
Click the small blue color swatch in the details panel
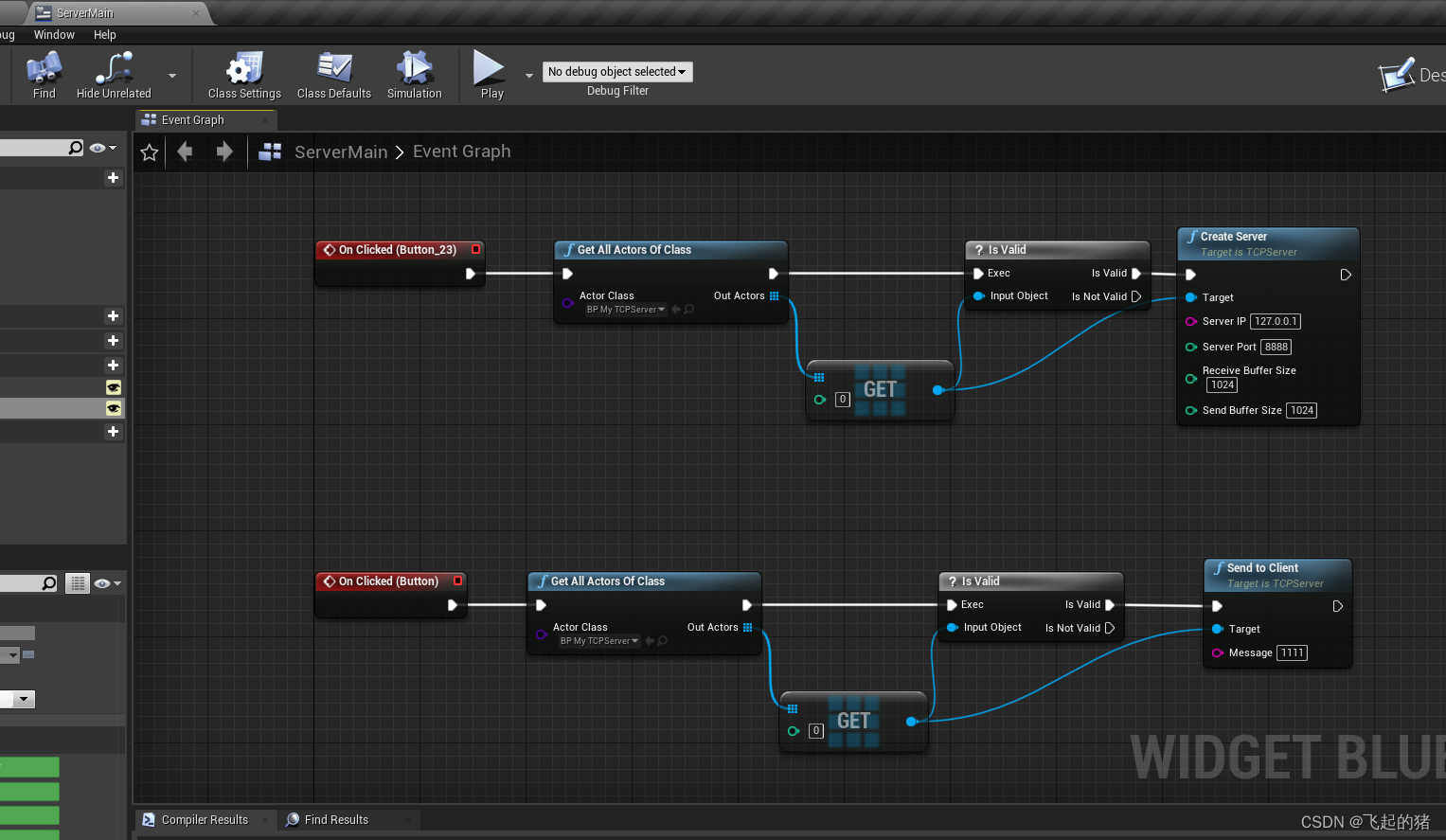[29, 654]
